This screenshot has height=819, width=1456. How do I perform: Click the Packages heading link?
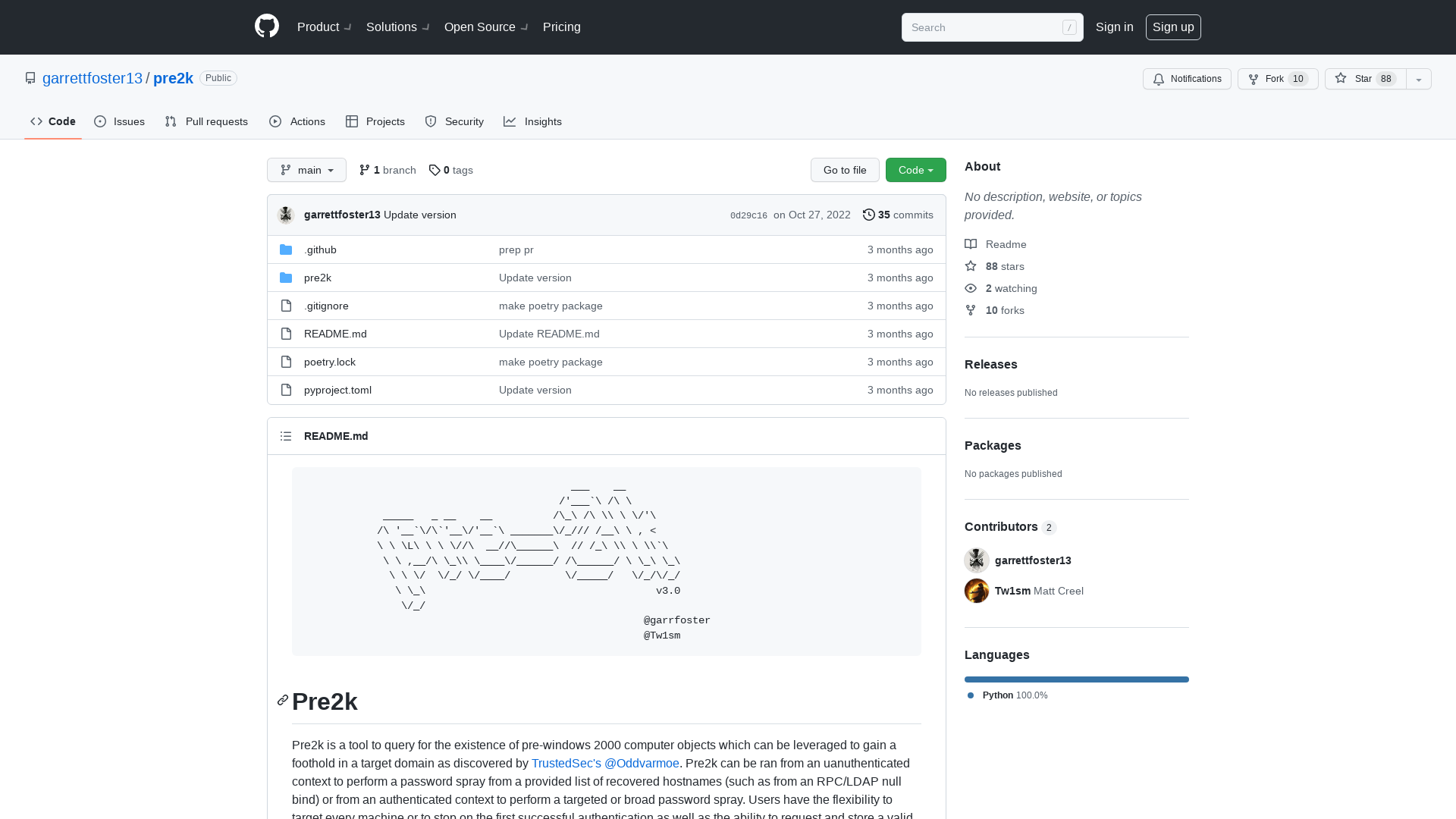(993, 445)
